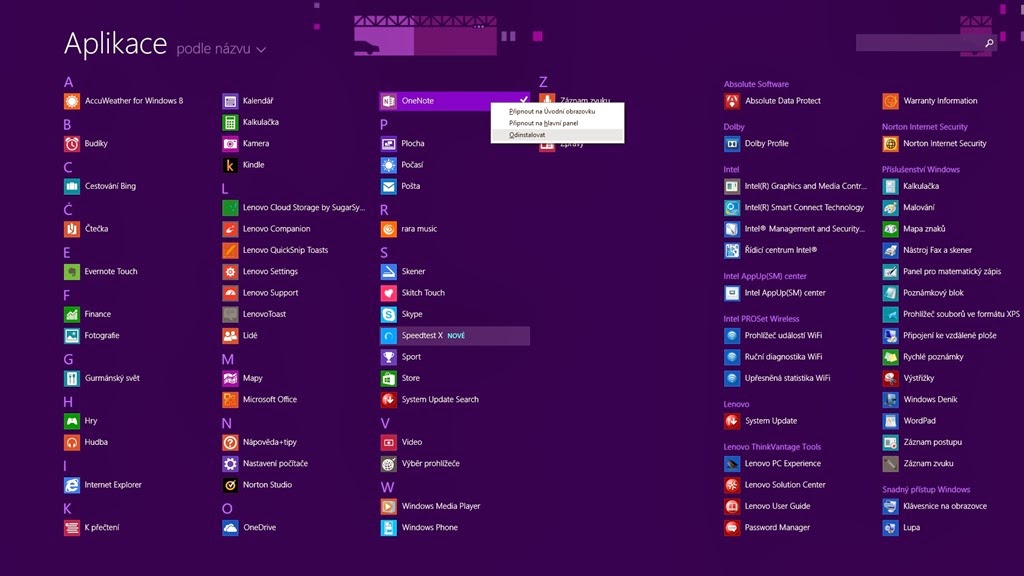Screen dimensions: 1024x576
Task: Launch Norton Internet Security icon
Action: tap(890, 144)
